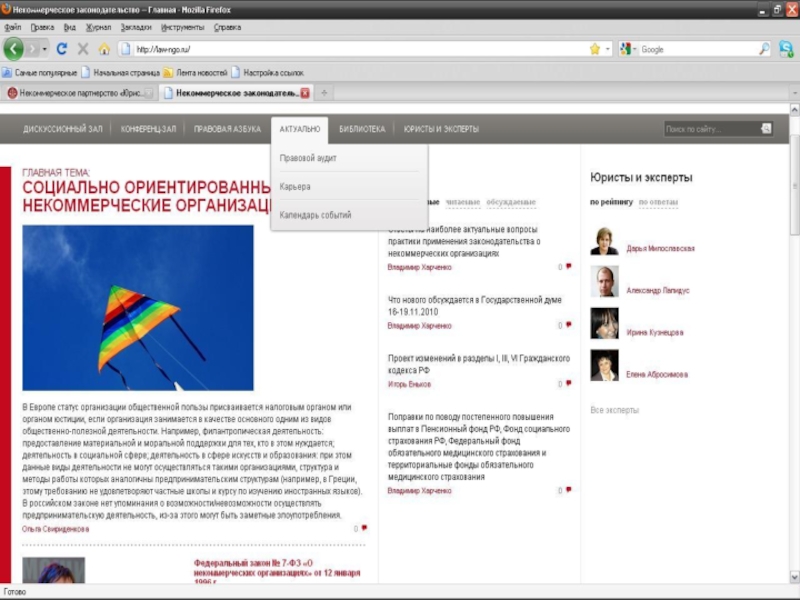Click the Skype toolbar icon

tap(786, 49)
